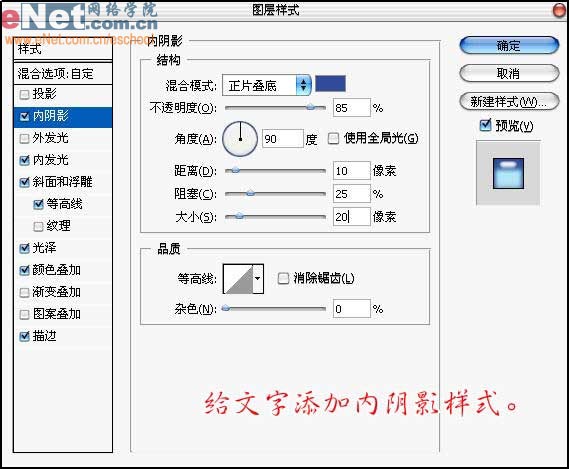Enable 使用全局光 checkbox
This screenshot has width=569, height=469.
pyautogui.click(x=333, y=138)
